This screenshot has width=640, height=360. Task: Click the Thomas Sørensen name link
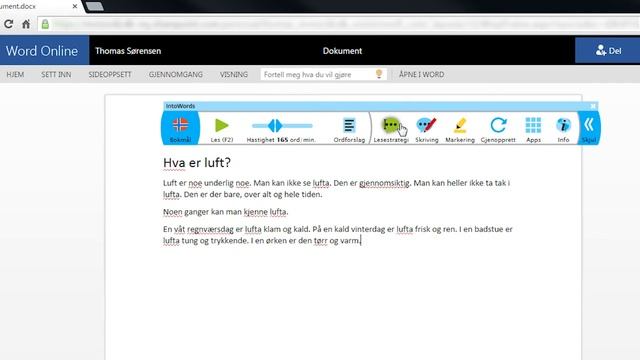(x=128, y=51)
